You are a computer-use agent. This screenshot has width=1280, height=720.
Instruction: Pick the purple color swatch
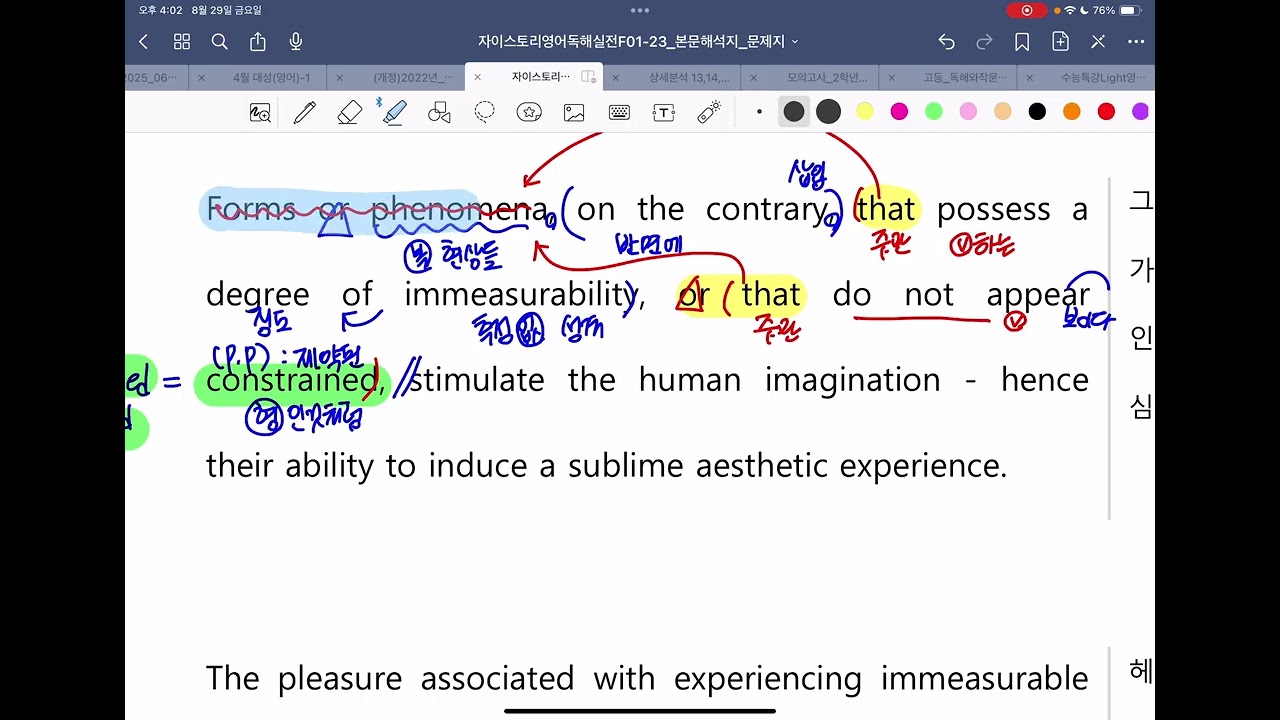click(1140, 112)
